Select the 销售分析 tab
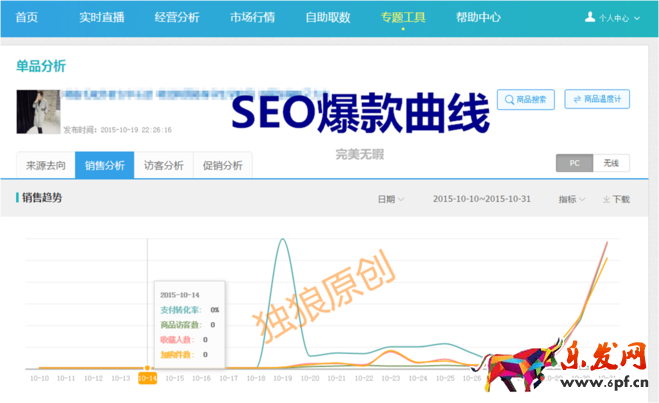 (x=104, y=165)
